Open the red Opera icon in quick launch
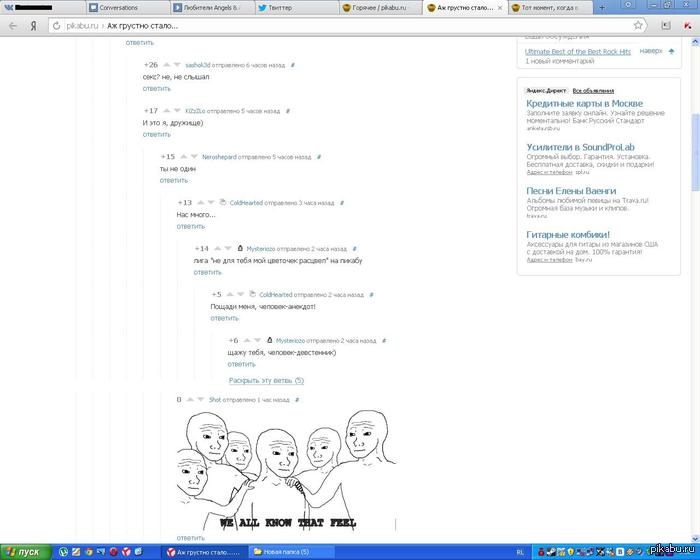 [x=113, y=552]
